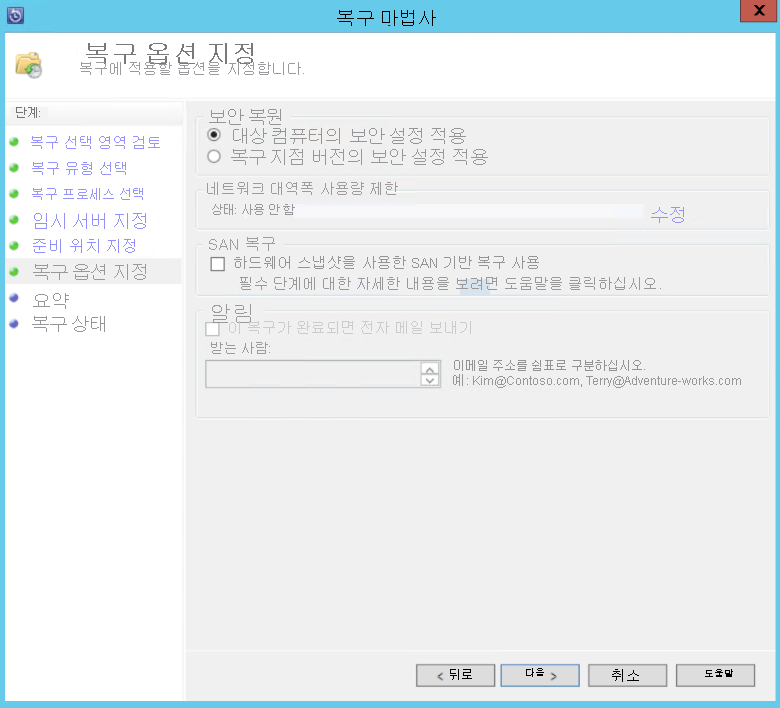Click the folder recovery icon in header
This screenshot has height=708, width=780.
coord(28,65)
